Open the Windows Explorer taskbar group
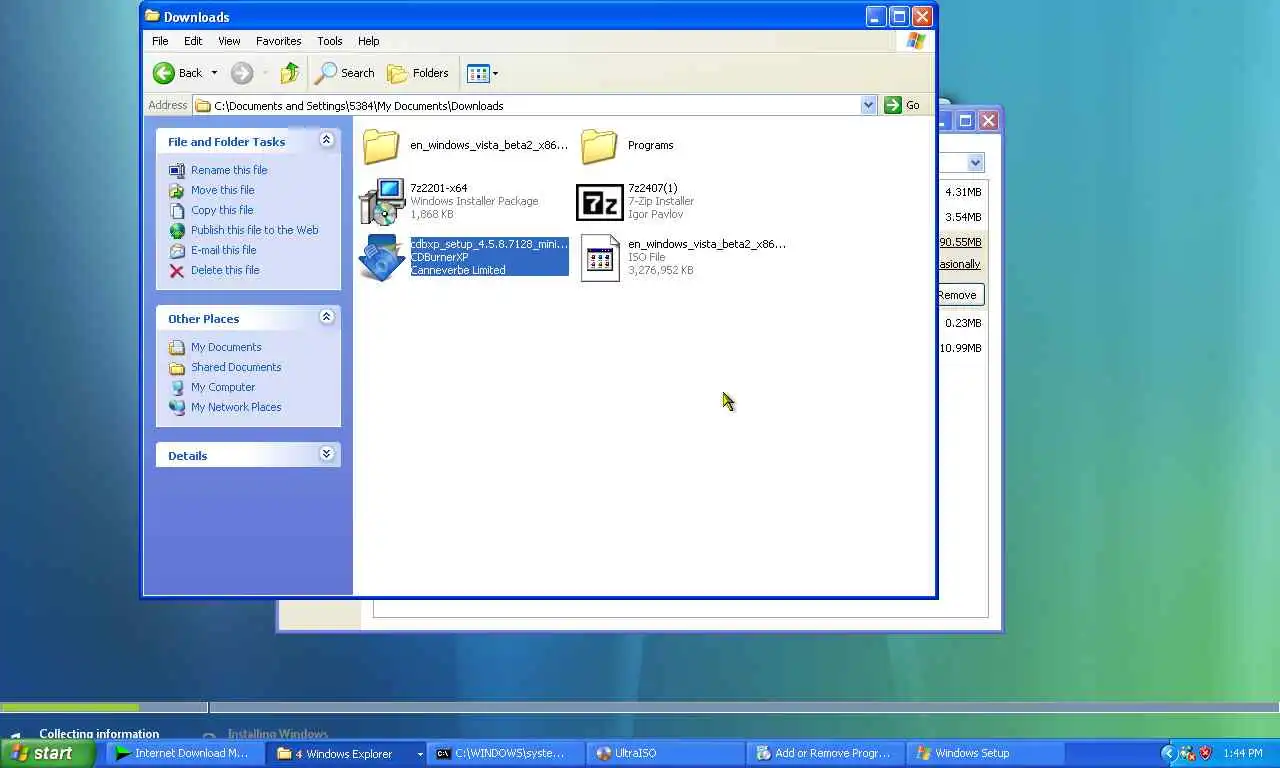 pos(349,753)
